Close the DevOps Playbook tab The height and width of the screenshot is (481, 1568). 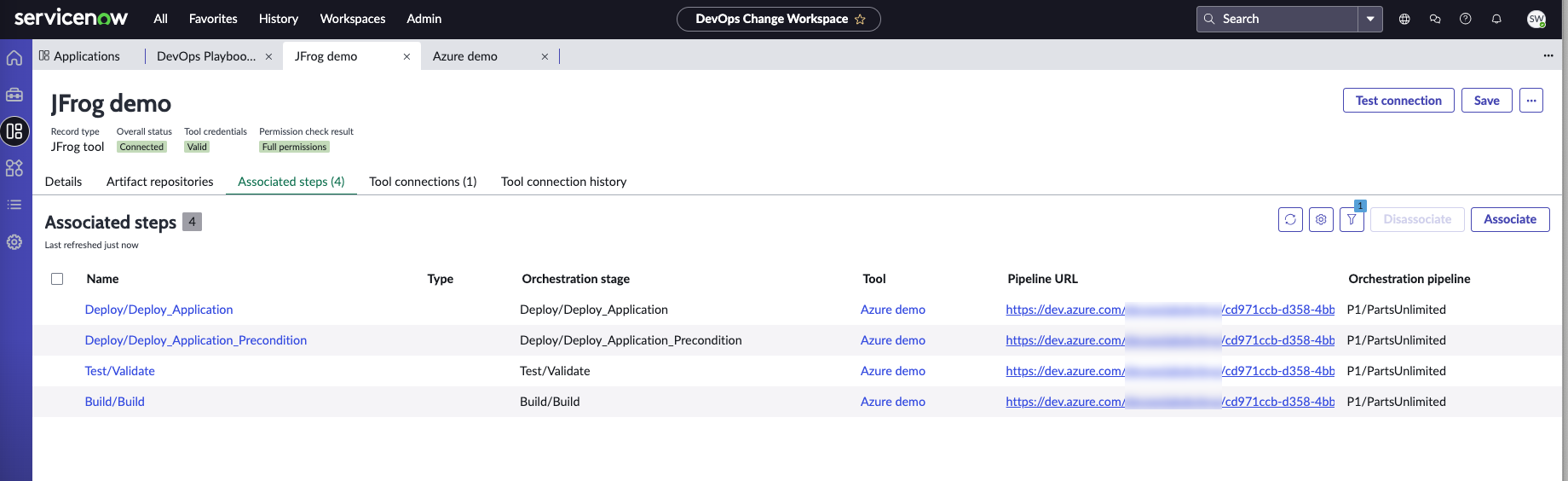(x=268, y=56)
